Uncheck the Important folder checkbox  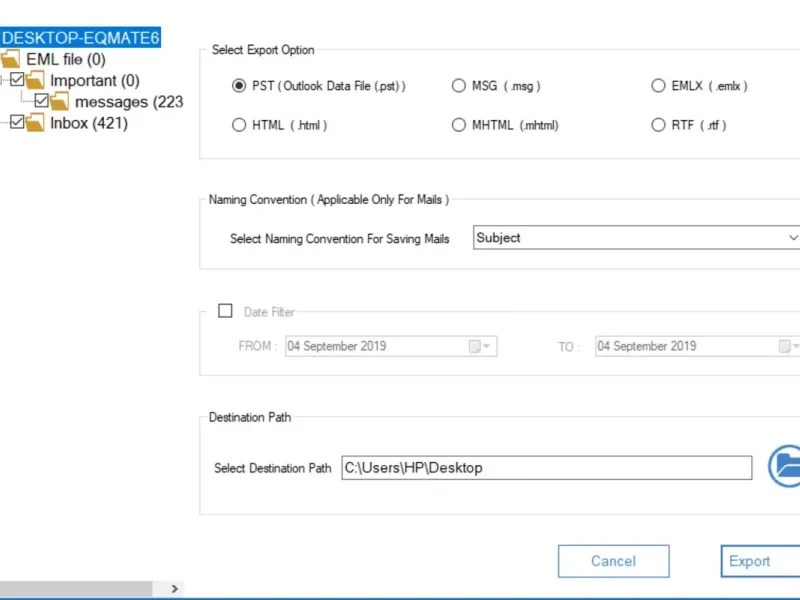[17, 80]
